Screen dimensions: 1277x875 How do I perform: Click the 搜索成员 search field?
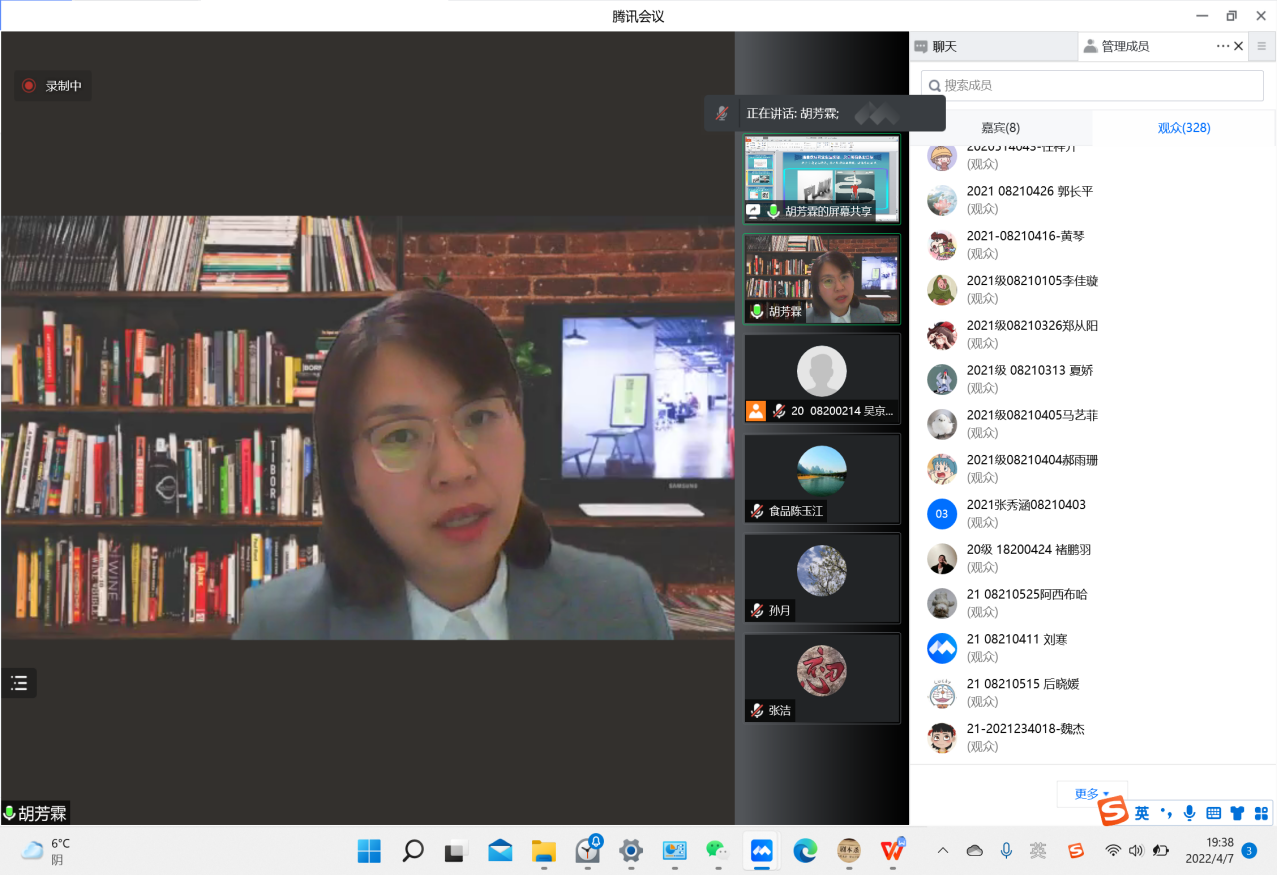coord(1092,86)
